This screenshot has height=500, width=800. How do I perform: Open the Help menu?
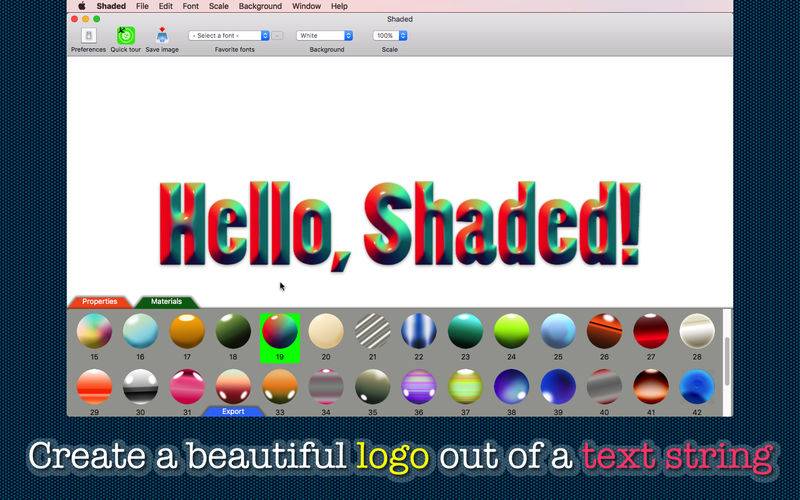coord(339,6)
